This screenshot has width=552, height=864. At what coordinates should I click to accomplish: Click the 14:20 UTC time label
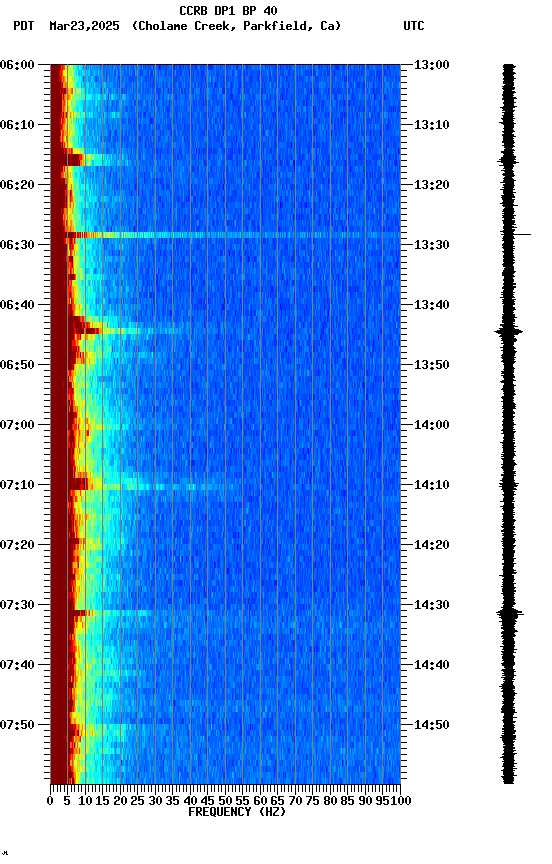(x=432, y=545)
